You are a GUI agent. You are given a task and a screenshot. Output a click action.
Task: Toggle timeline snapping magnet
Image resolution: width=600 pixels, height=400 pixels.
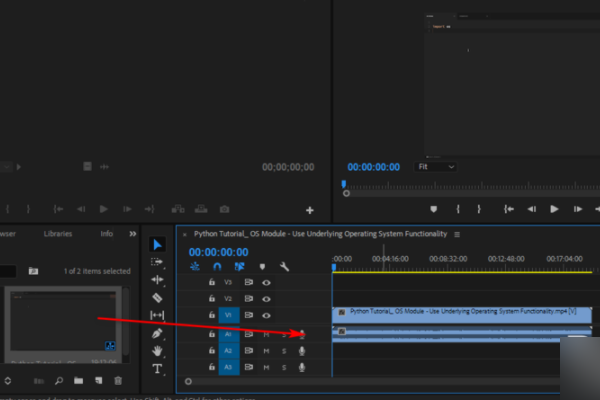[x=217, y=266]
